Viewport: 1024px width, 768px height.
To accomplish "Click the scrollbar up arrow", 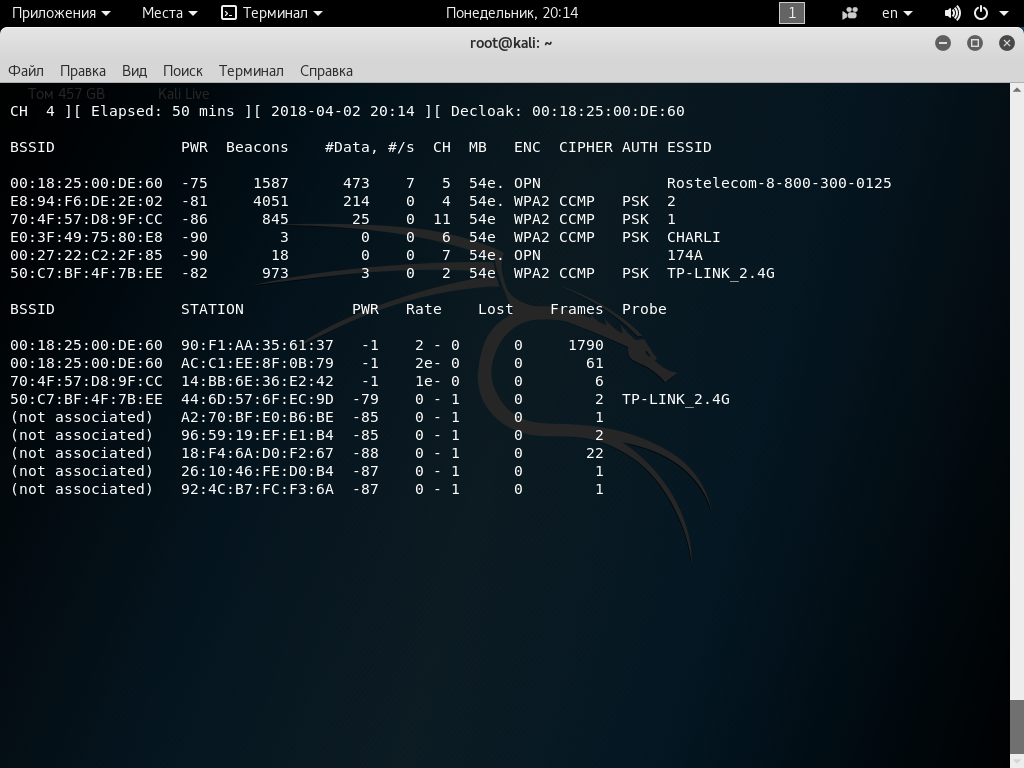I will tap(1017, 89).
